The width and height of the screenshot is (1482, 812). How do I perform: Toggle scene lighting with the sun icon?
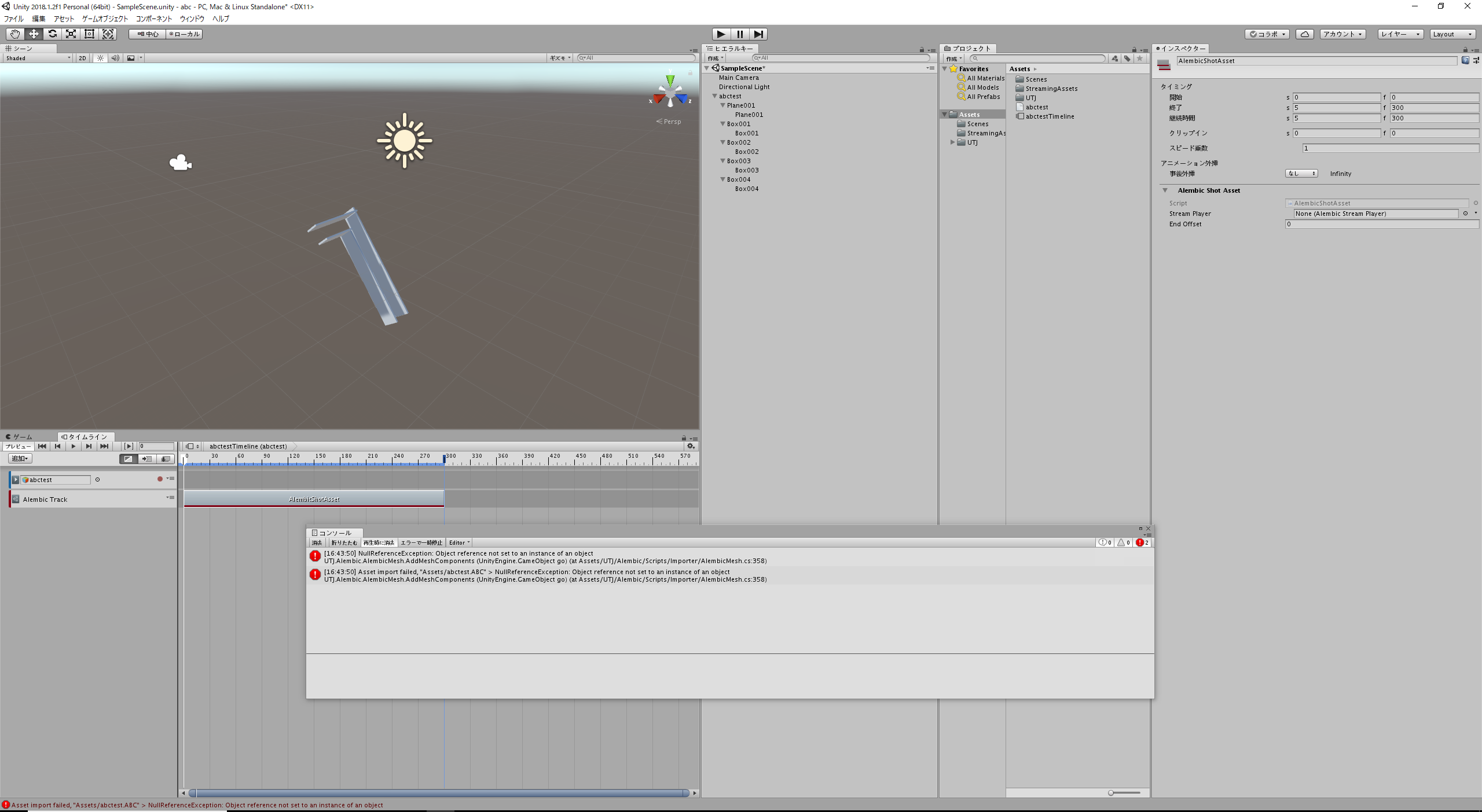[100, 58]
